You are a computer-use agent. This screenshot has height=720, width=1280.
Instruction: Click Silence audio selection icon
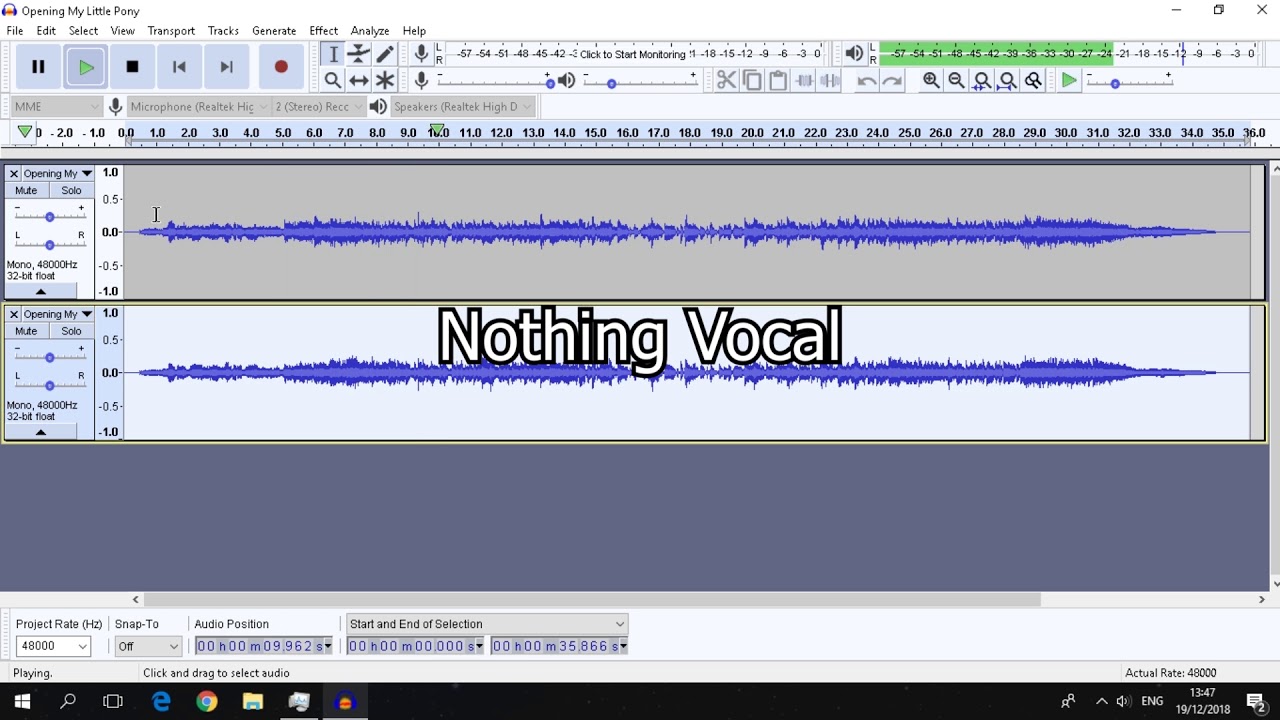click(830, 81)
